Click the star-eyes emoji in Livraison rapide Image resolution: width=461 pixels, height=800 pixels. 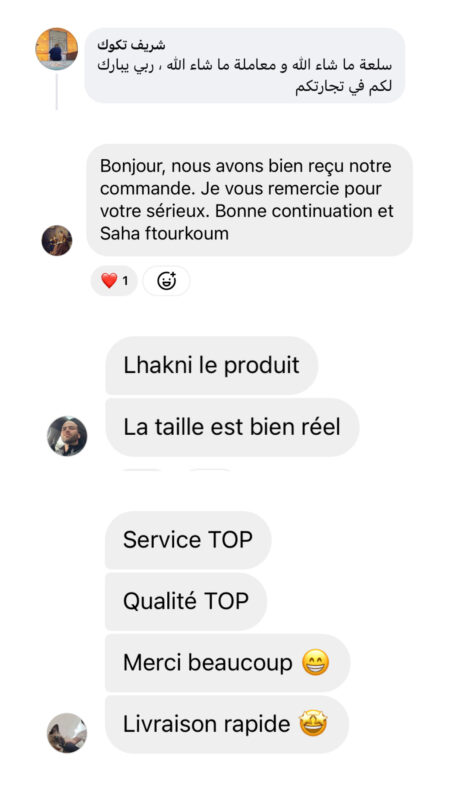pos(313,724)
